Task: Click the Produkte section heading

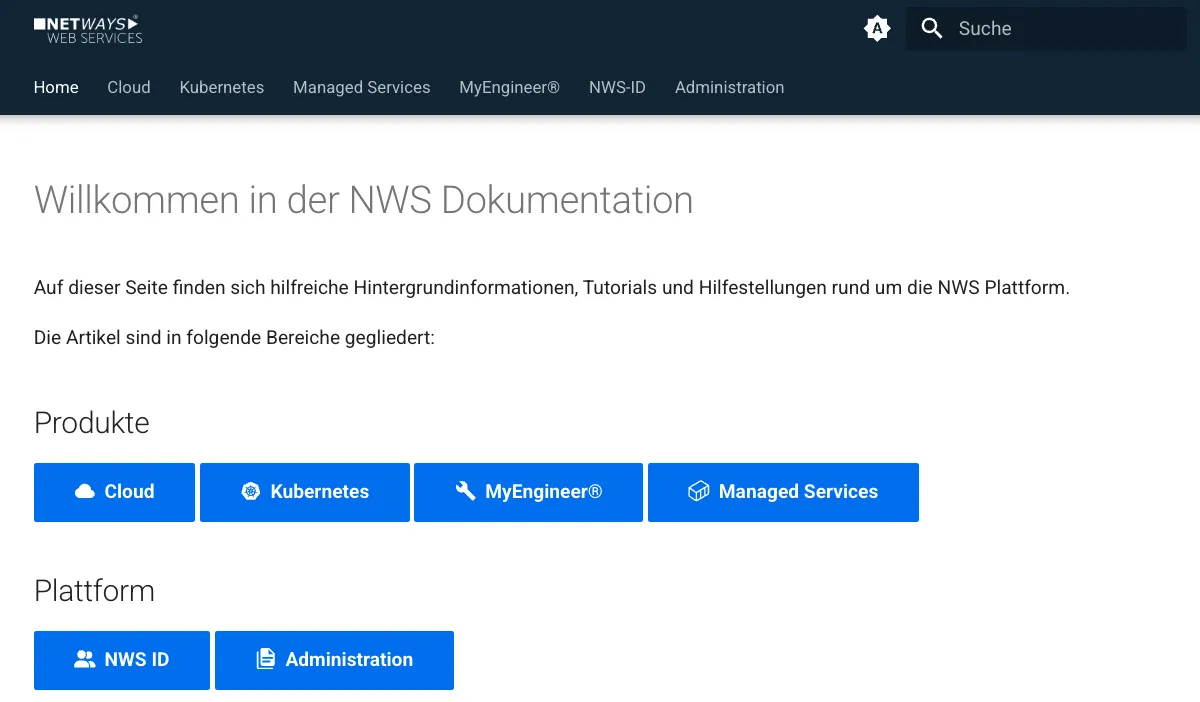Action: [92, 423]
